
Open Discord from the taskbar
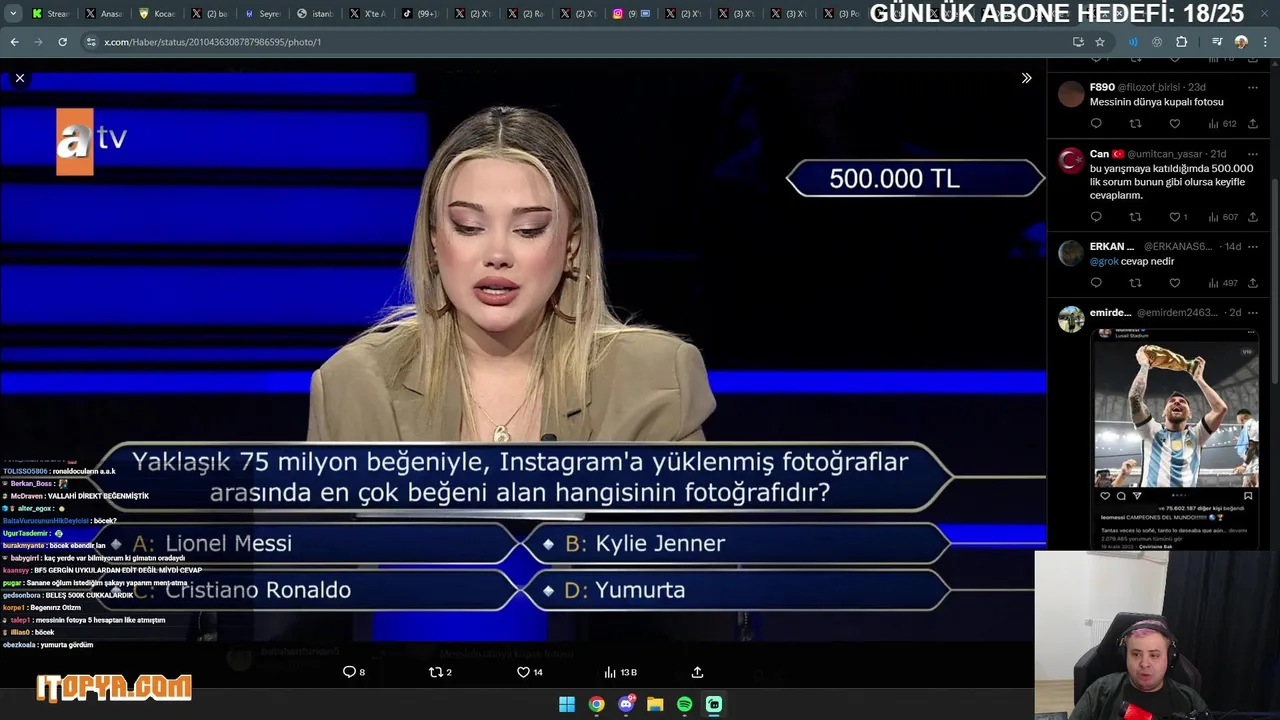coord(626,704)
